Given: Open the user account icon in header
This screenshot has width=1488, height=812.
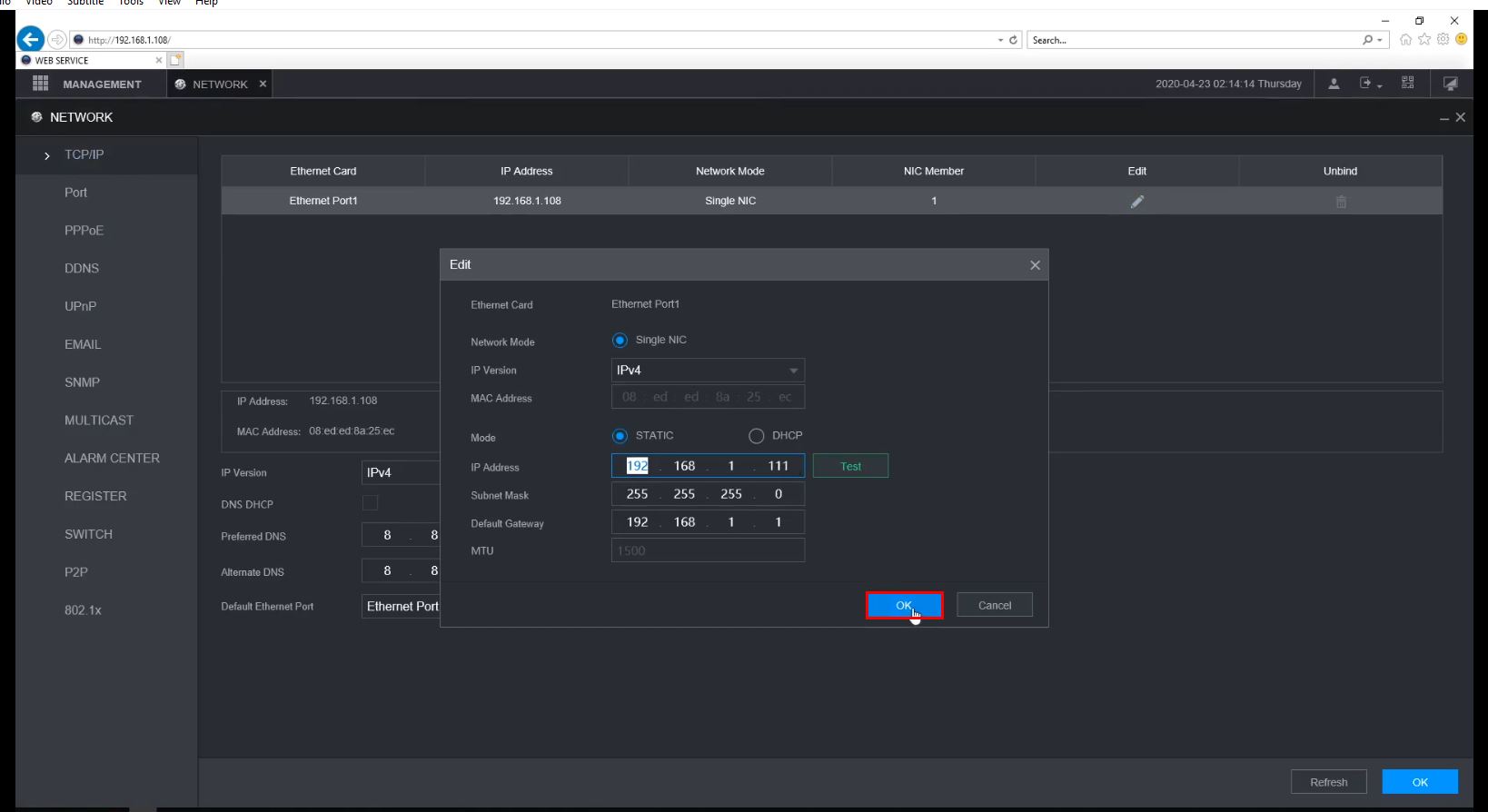Looking at the screenshot, I should tap(1334, 84).
